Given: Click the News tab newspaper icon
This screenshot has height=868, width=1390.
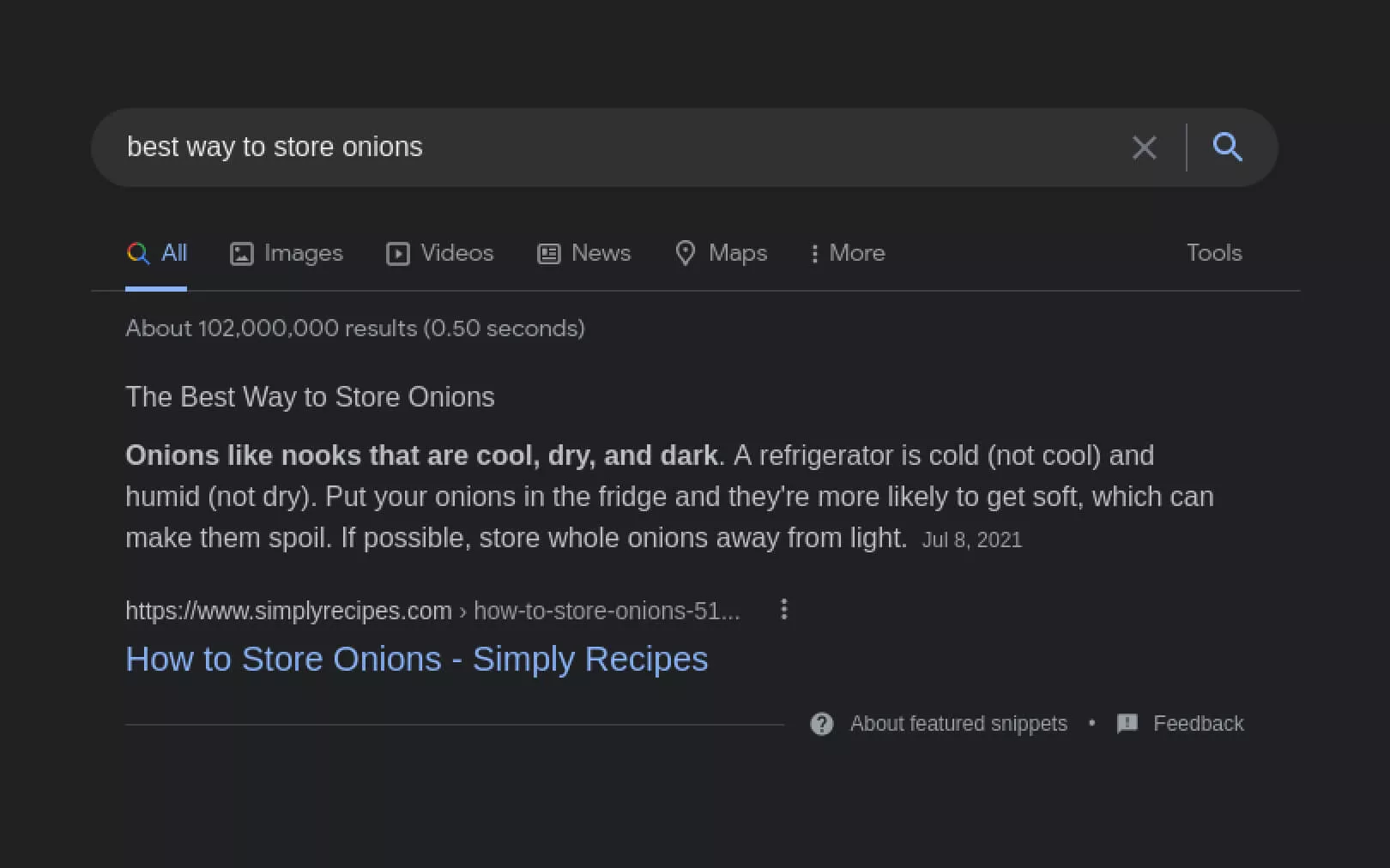Looking at the screenshot, I should [549, 254].
